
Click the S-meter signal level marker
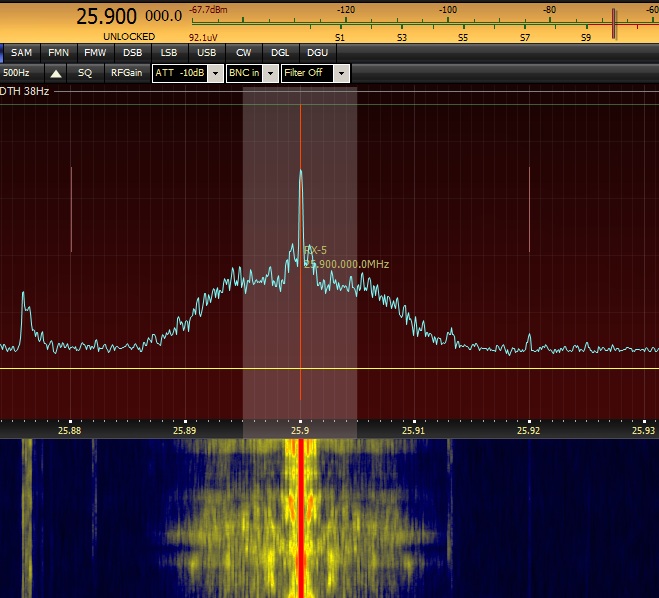click(x=614, y=24)
